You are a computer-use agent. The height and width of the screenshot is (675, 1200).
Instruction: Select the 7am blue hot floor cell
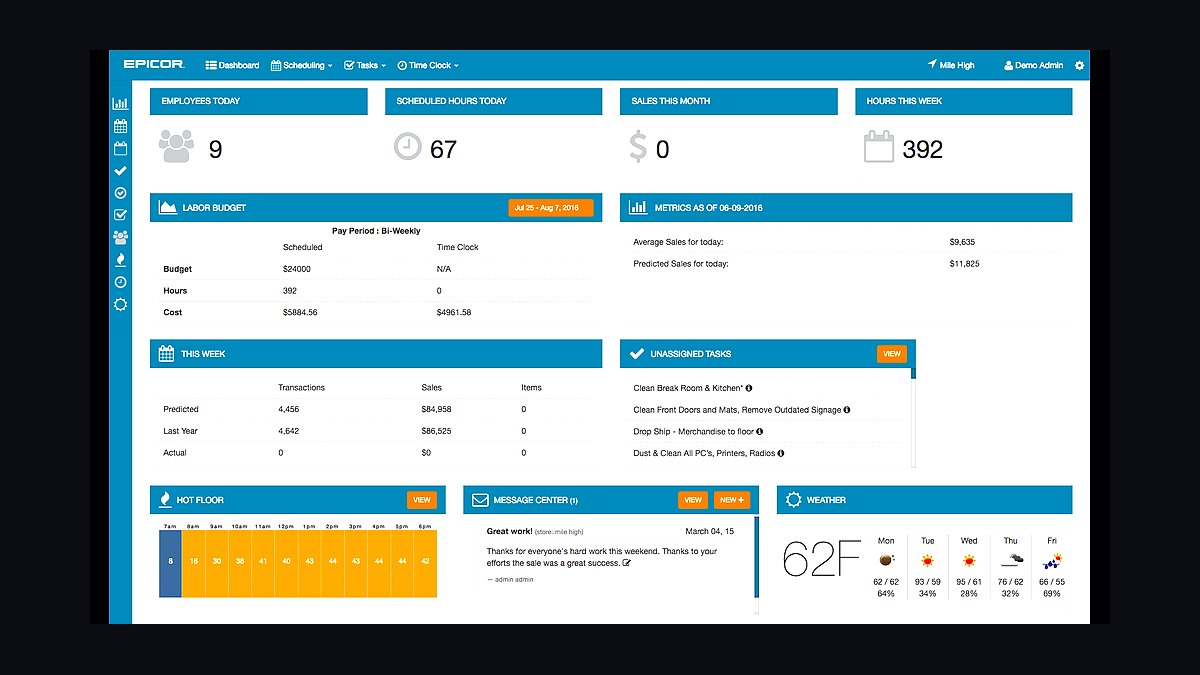point(170,562)
